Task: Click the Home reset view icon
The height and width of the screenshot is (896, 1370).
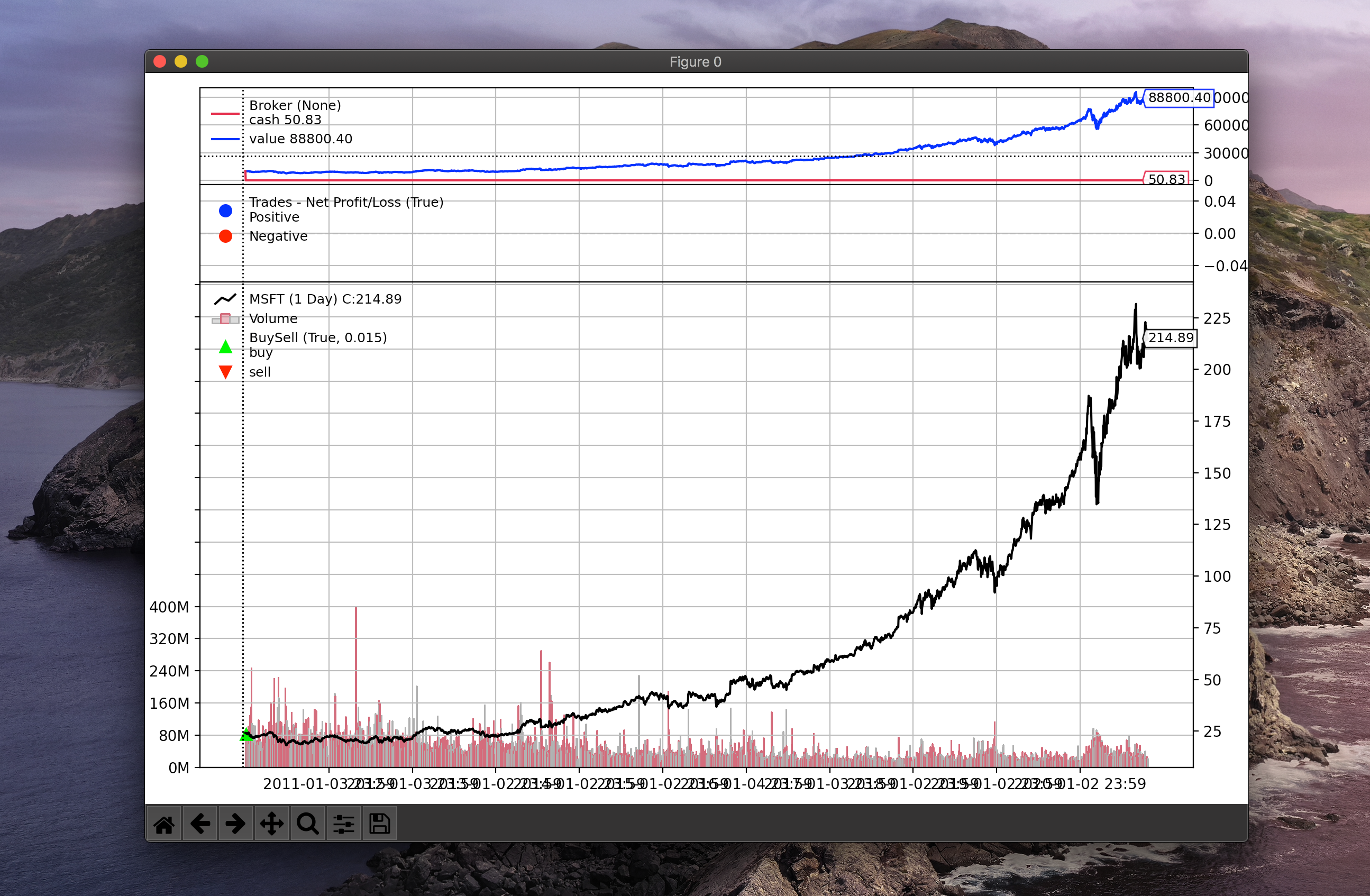Action: [164, 824]
